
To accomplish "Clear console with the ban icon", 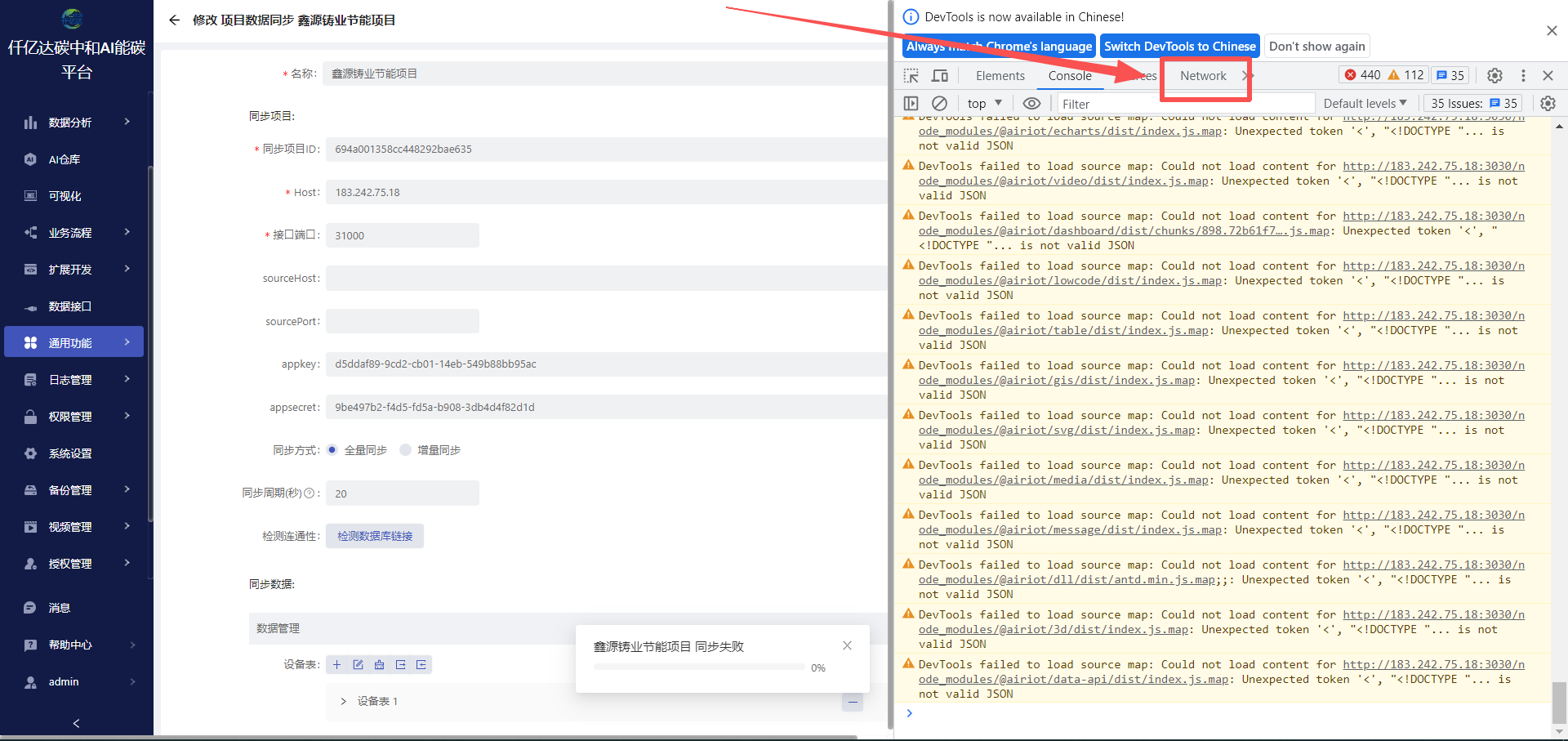I will (940, 104).
